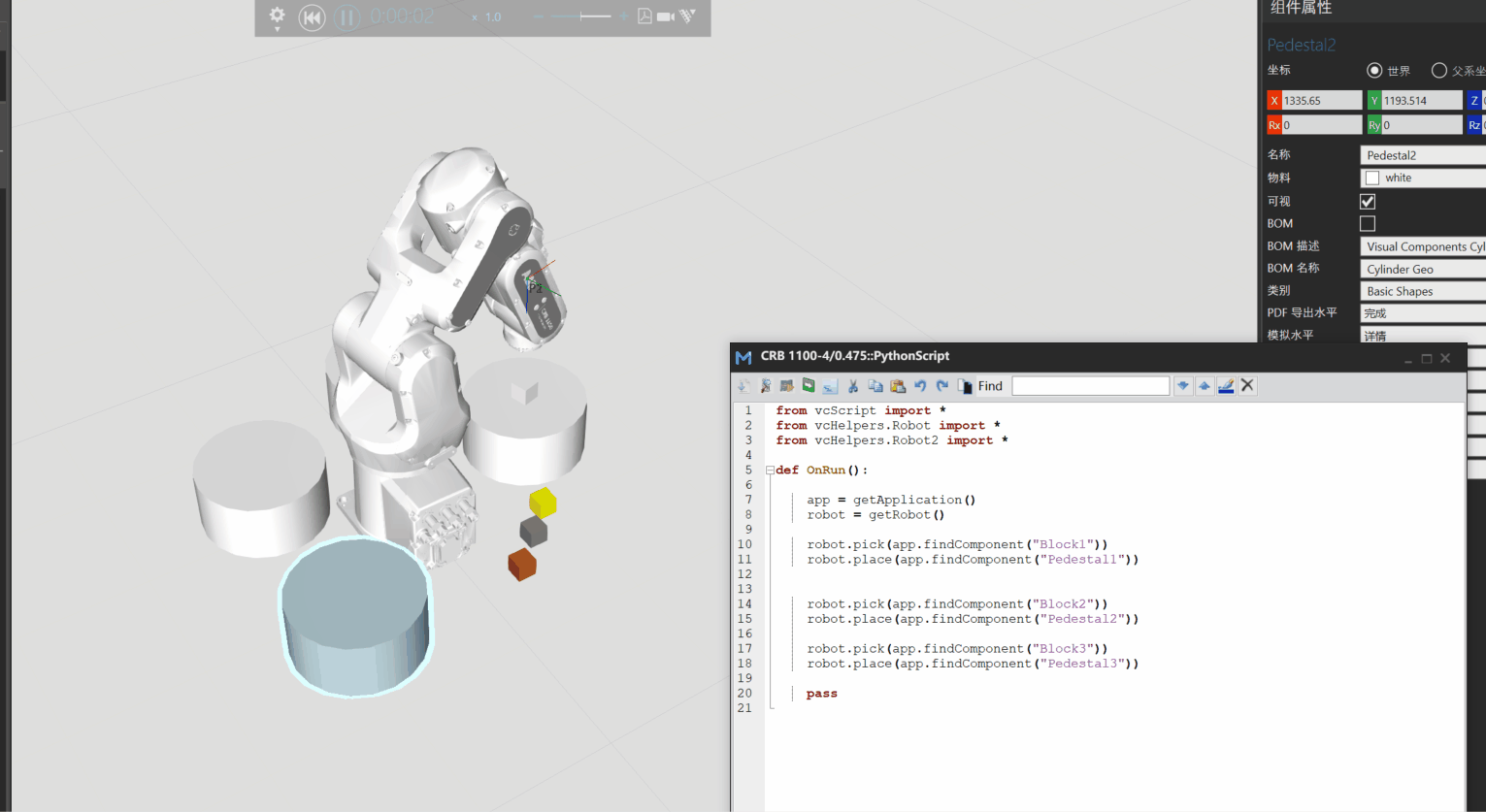Start video recording of the simulation
Screen dimensions: 1486x812
(x=666, y=17)
